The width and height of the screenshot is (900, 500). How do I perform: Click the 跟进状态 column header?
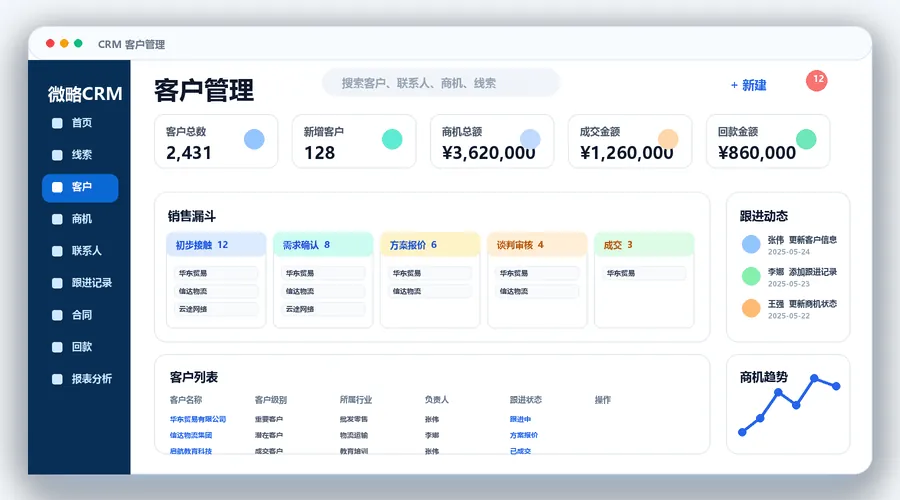526,400
